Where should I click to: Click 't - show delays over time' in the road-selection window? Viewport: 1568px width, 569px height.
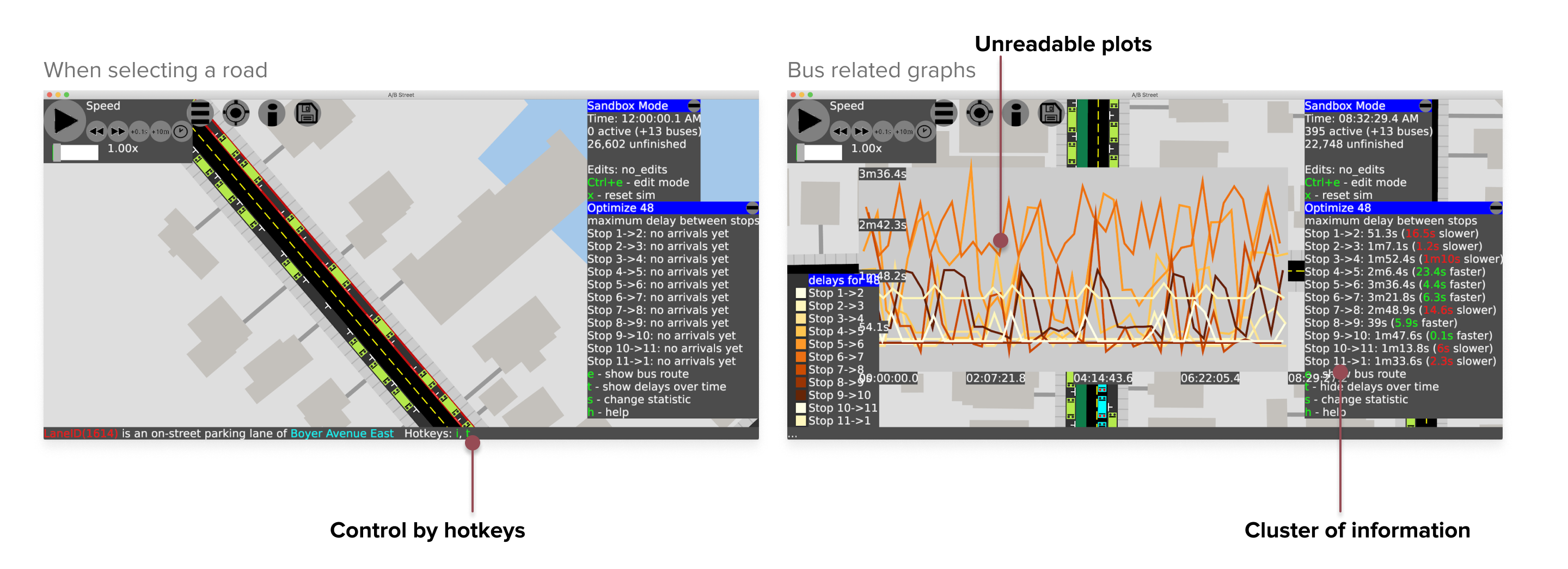click(656, 387)
